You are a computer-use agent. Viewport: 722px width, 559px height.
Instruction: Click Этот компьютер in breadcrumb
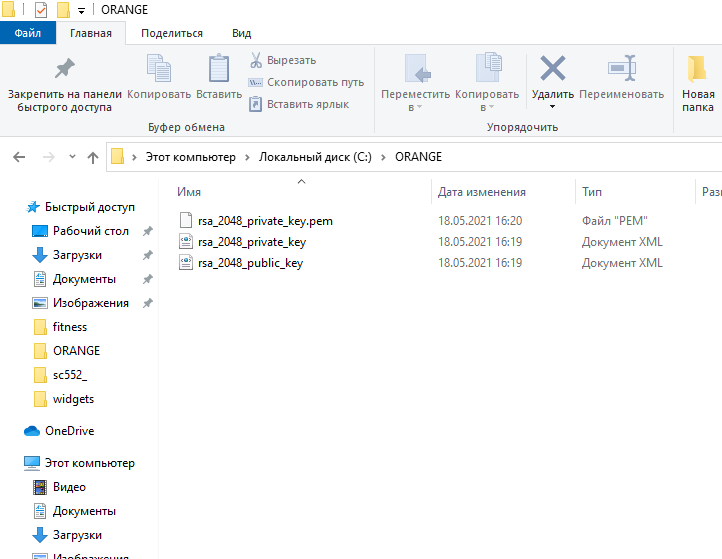click(x=191, y=157)
